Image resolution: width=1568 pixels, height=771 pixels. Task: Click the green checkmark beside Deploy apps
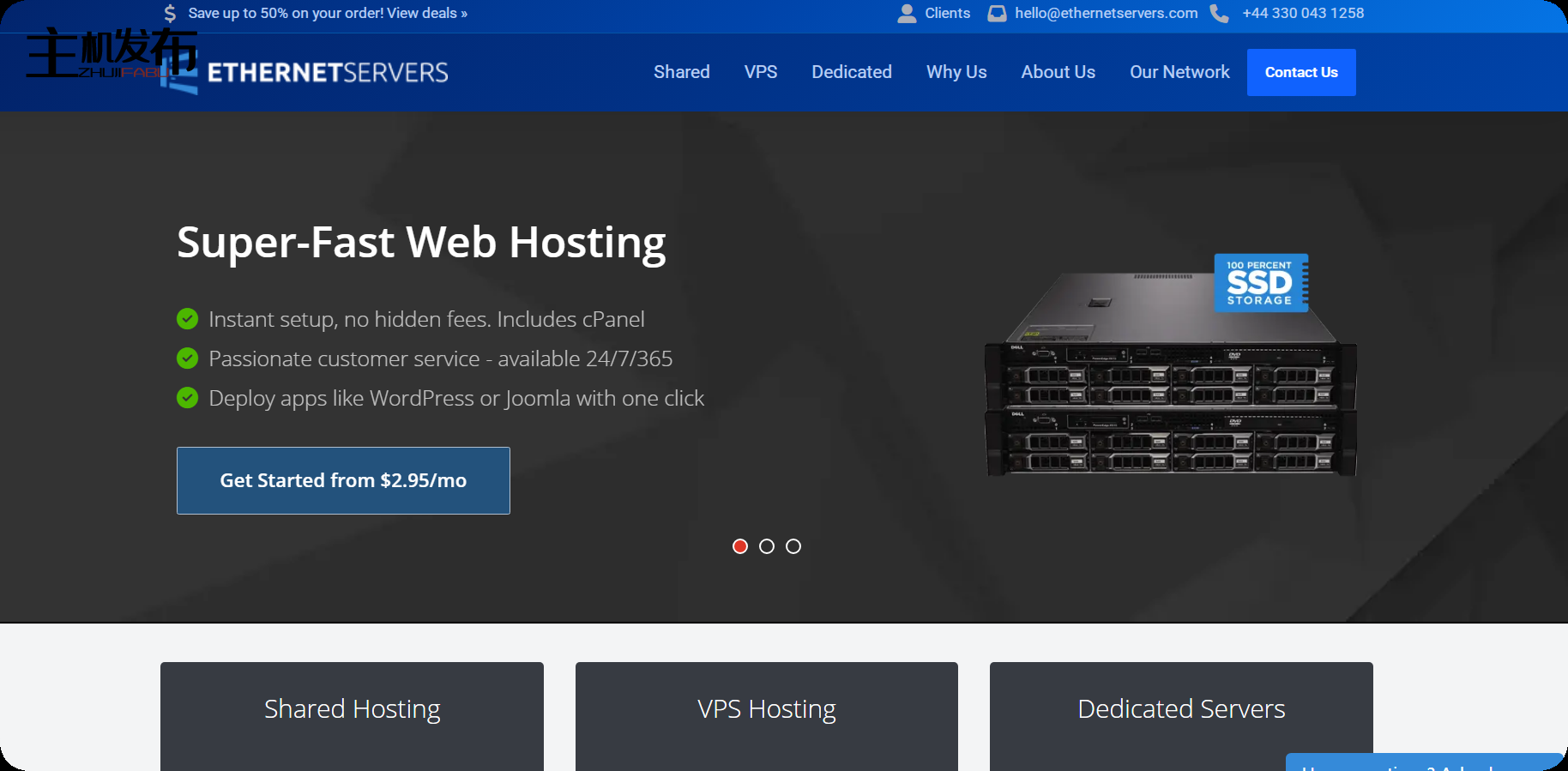tap(187, 398)
